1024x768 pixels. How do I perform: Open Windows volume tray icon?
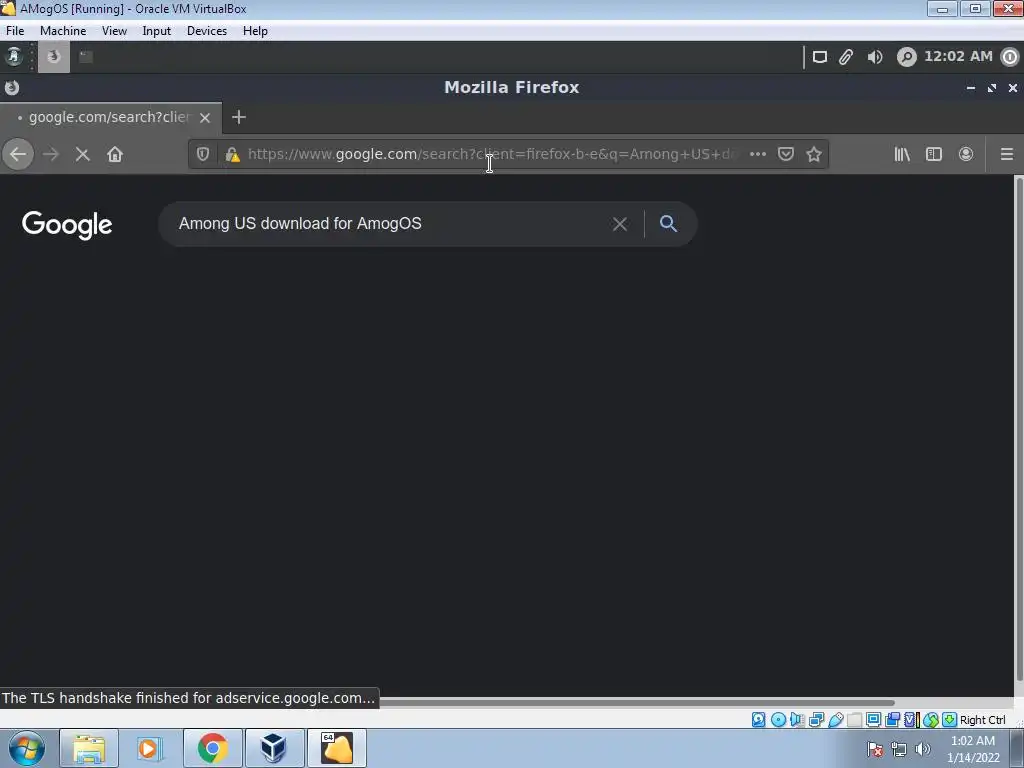923,750
